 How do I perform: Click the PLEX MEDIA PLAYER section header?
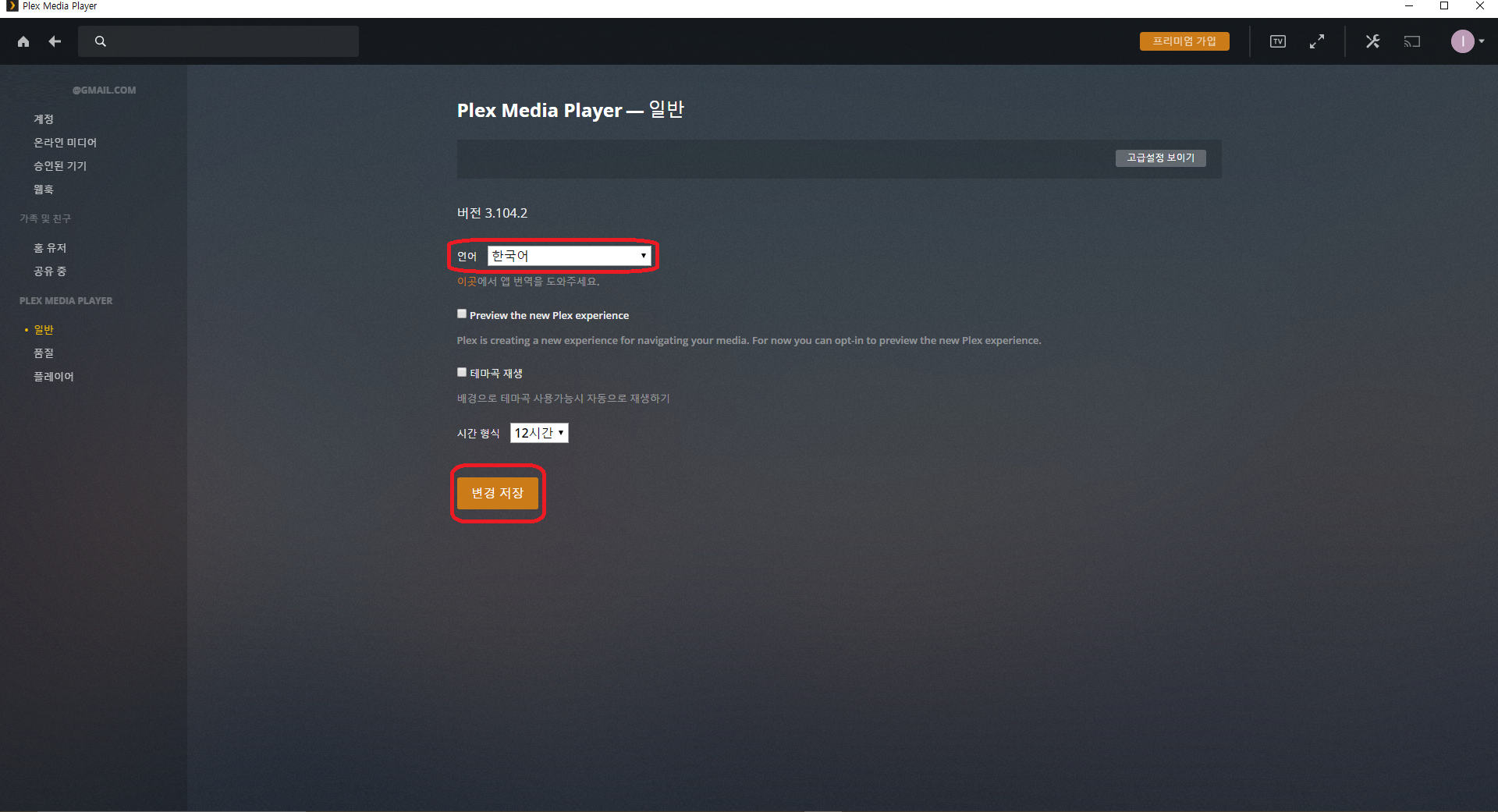pyautogui.click(x=66, y=301)
